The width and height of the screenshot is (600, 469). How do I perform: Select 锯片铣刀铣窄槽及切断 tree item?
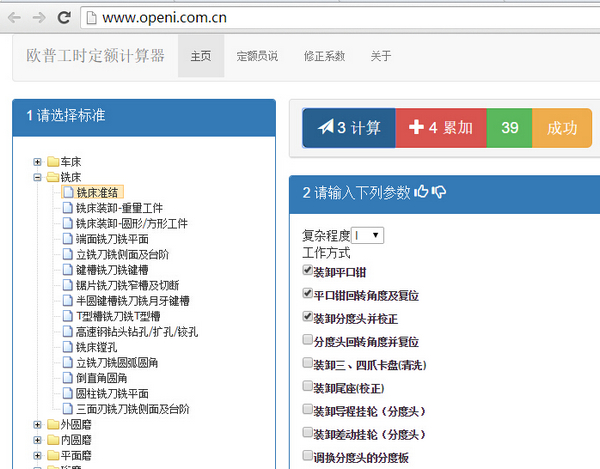point(127,285)
